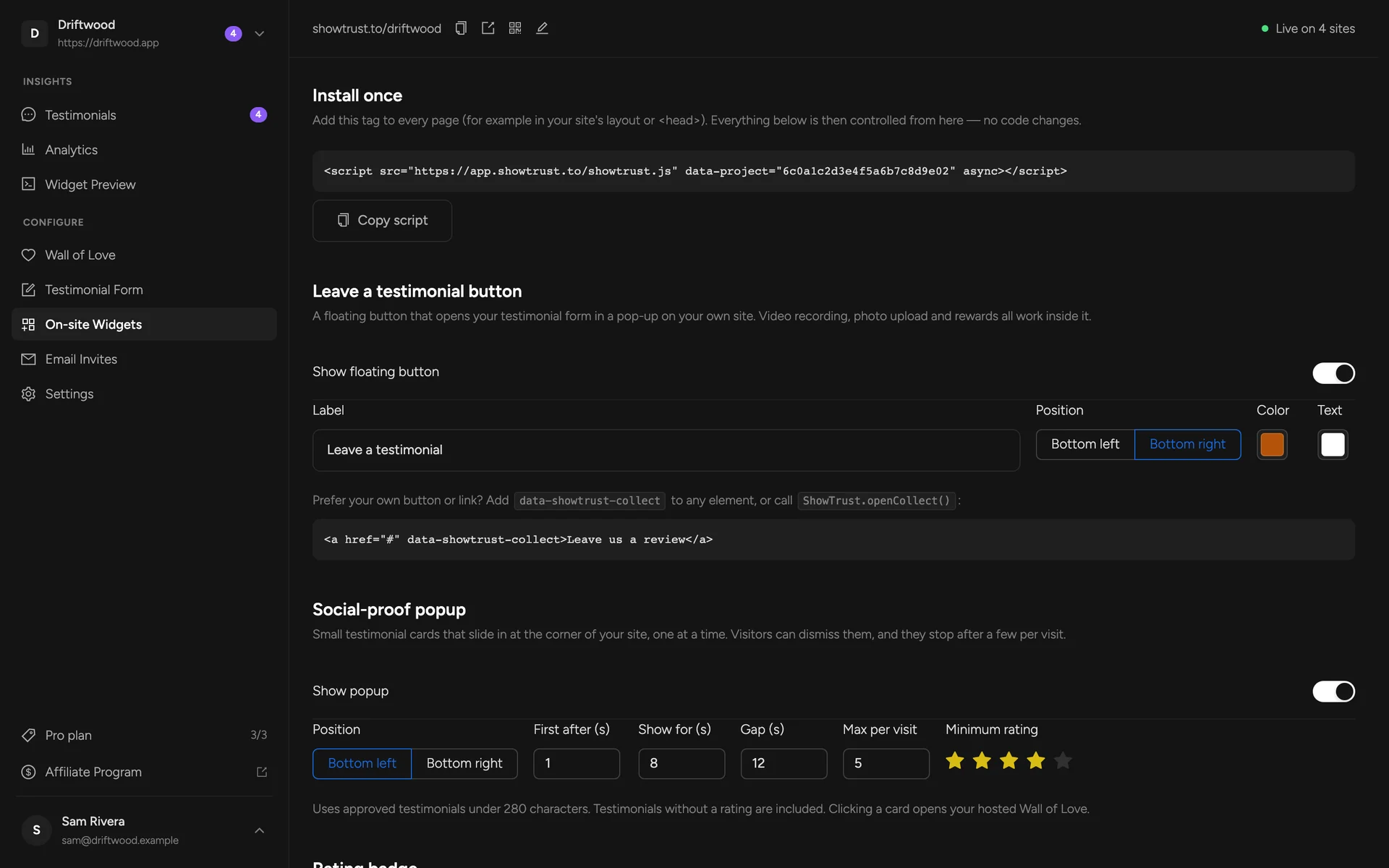Open Widget Preview in the sidebar
This screenshot has height=868, width=1389.
pos(144,184)
